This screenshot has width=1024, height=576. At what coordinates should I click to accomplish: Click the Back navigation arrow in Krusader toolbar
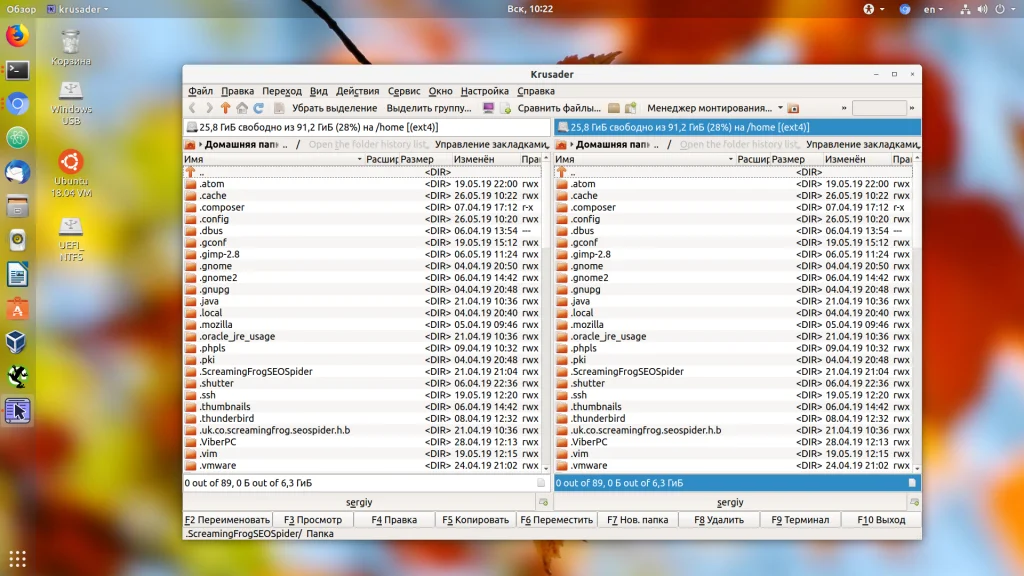coord(192,108)
